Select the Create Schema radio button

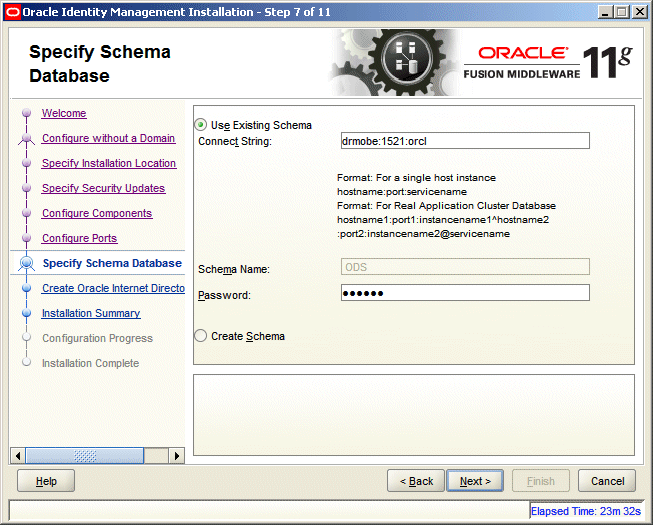tap(201, 336)
